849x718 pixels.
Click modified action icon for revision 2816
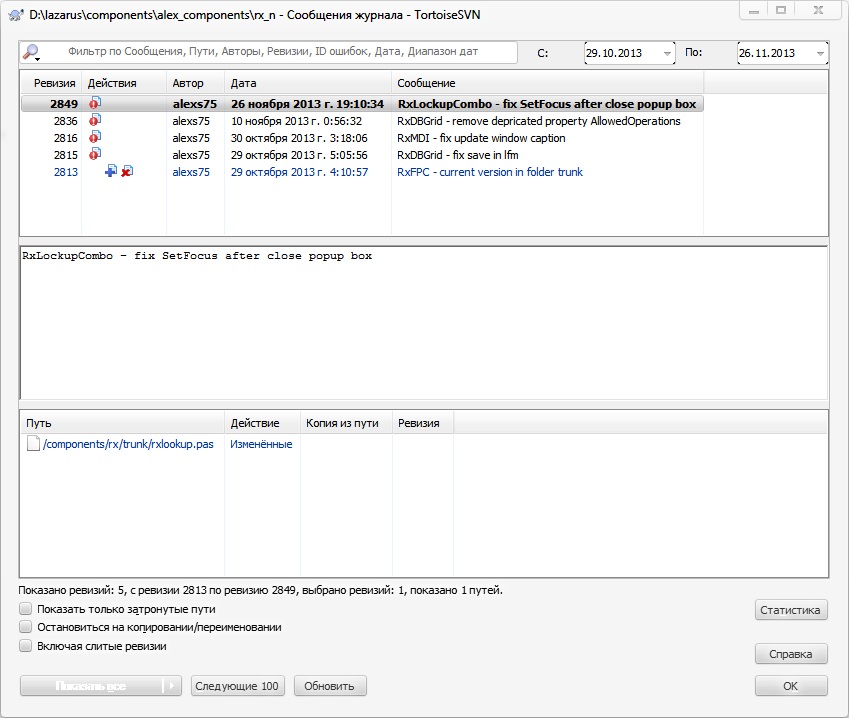click(x=95, y=138)
